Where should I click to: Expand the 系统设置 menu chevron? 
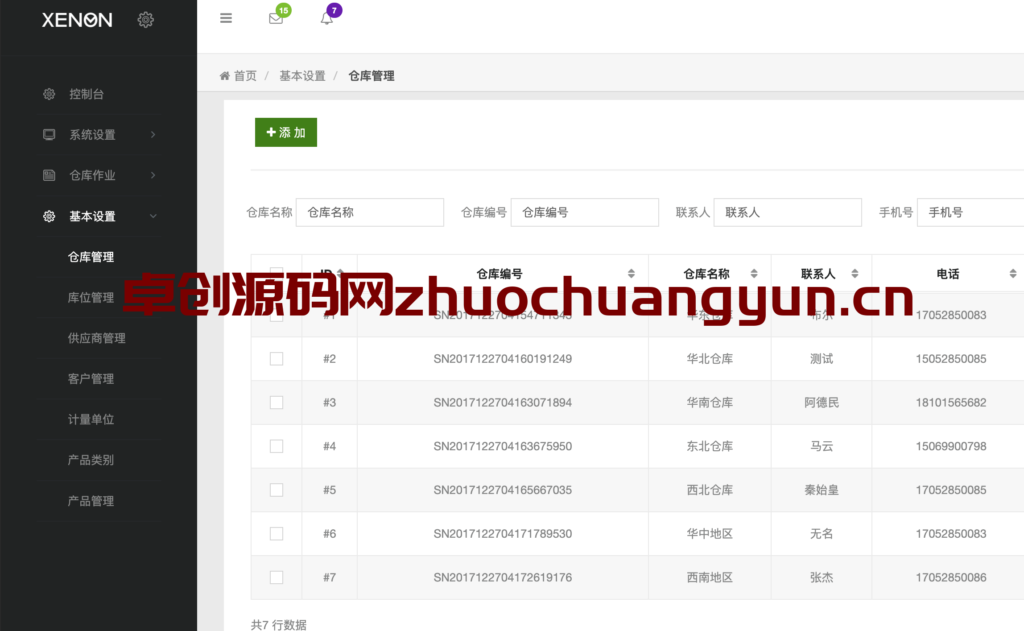click(153, 135)
